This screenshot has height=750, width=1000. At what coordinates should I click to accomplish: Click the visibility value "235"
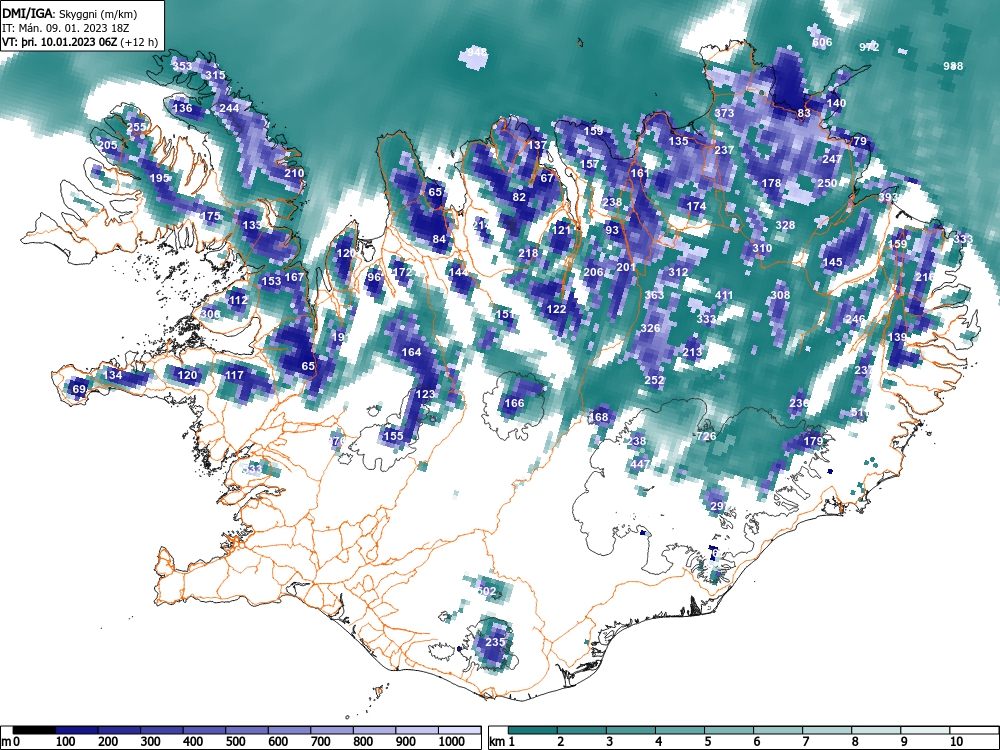tap(495, 642)
